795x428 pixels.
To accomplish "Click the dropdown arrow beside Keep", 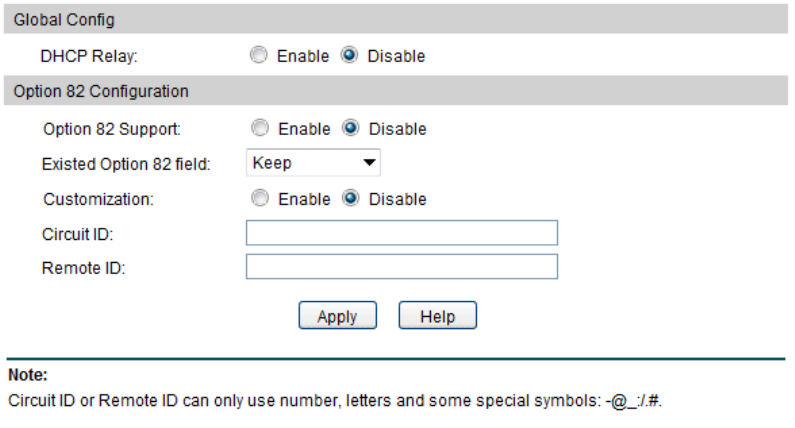I will click(369, 162).
